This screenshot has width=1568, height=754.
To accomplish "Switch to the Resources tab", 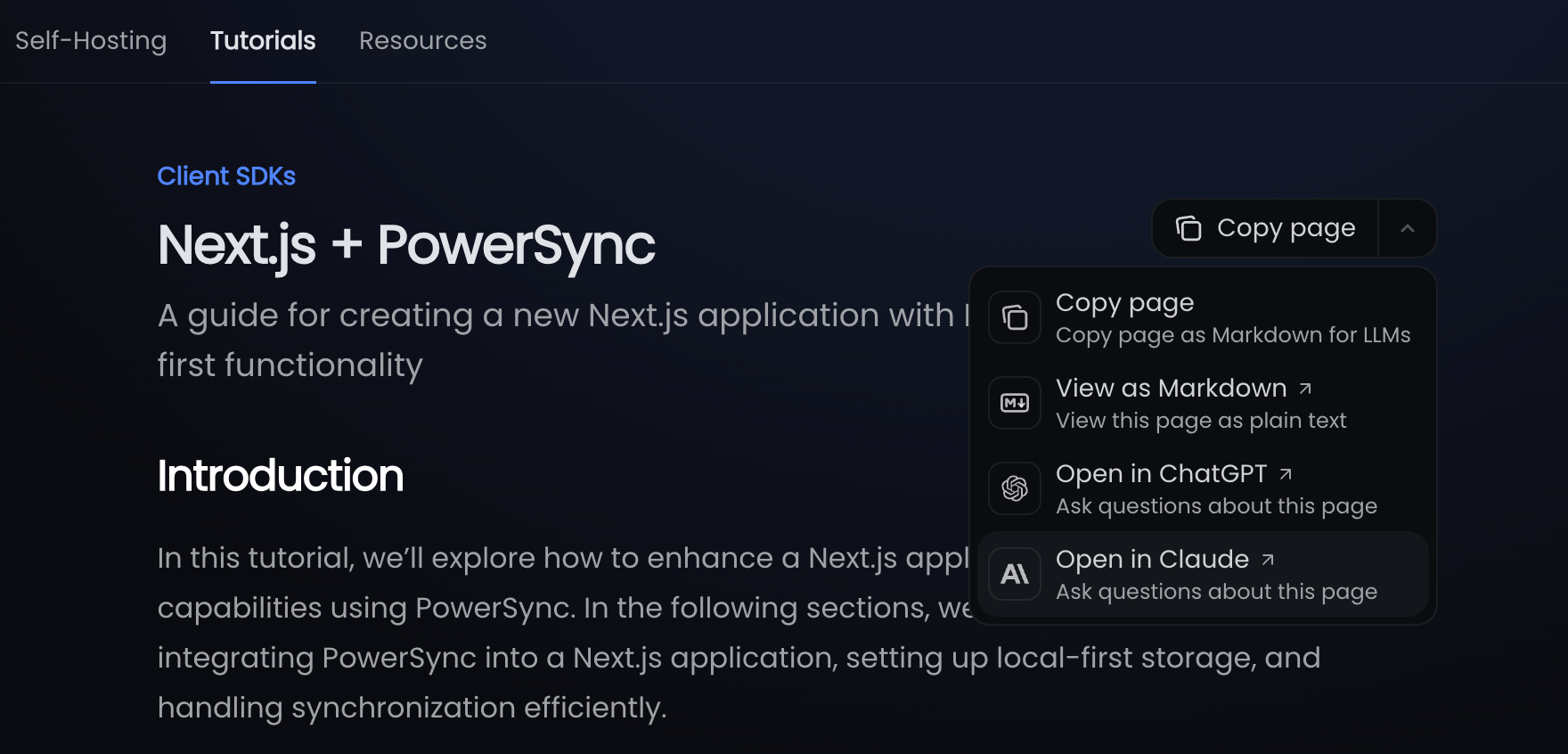I will click(423, 41).
